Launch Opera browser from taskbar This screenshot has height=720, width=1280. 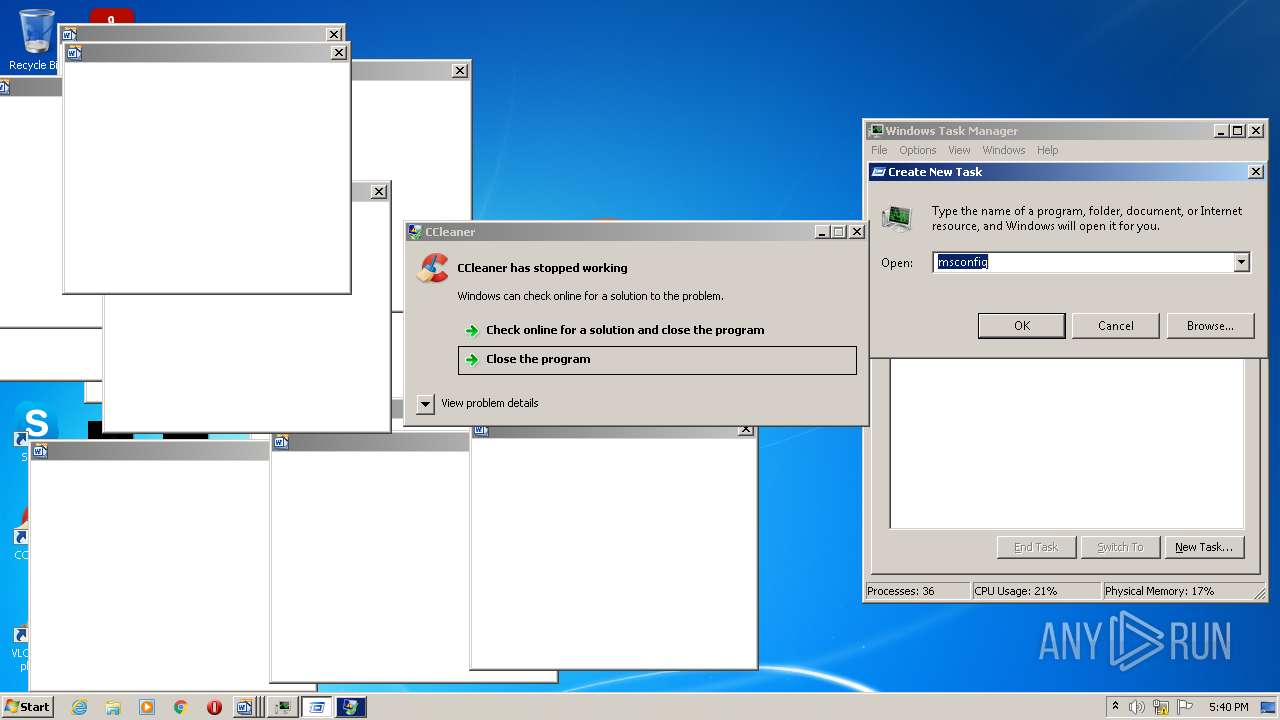(214, 707)
